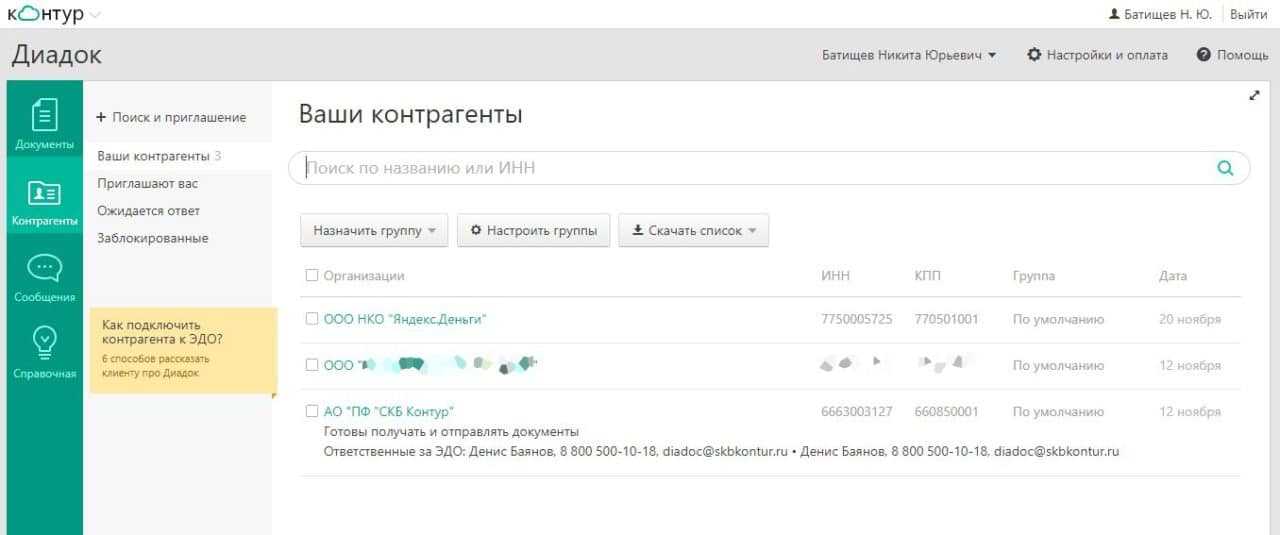This screenshot has height=535, width=1280.
Task: Open the Сообщения chat bubble icon
Action: 45,270
